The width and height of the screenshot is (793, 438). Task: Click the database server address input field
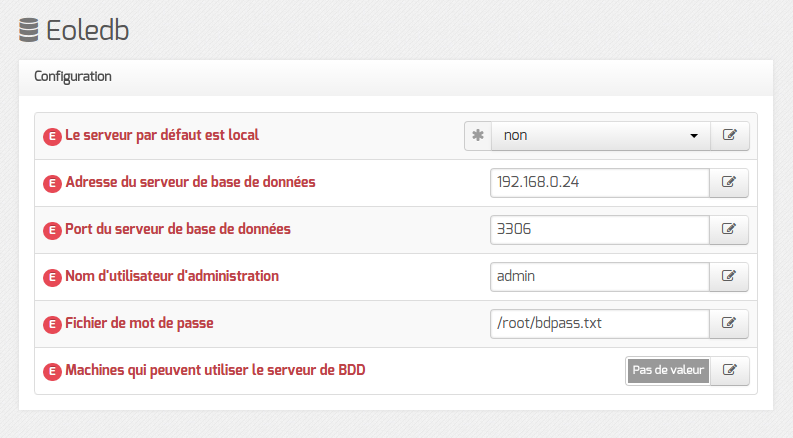coord(600,183)
